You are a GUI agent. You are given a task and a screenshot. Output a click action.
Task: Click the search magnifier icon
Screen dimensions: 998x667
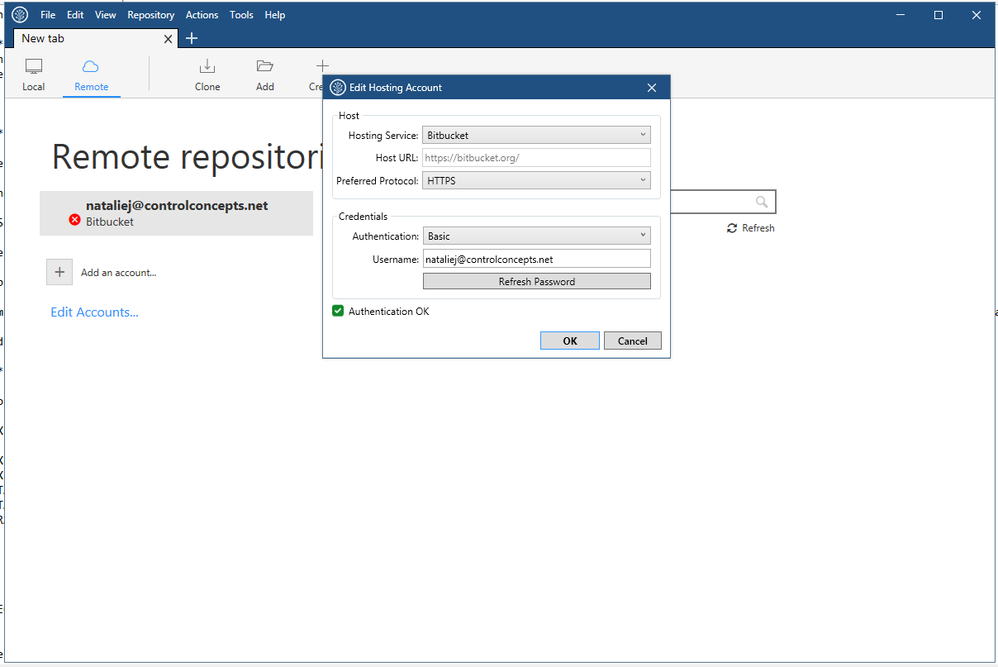pos(761,202)
